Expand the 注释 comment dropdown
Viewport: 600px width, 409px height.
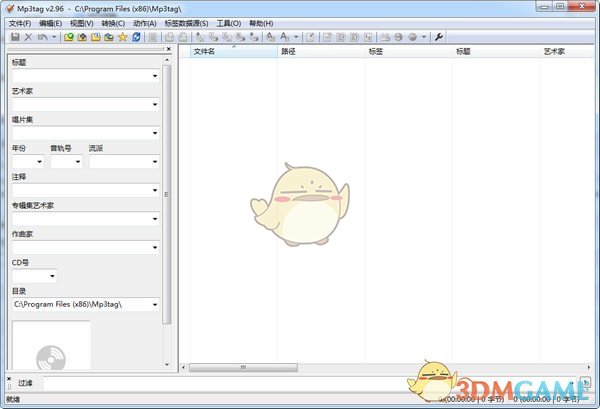tap(155, 190)
